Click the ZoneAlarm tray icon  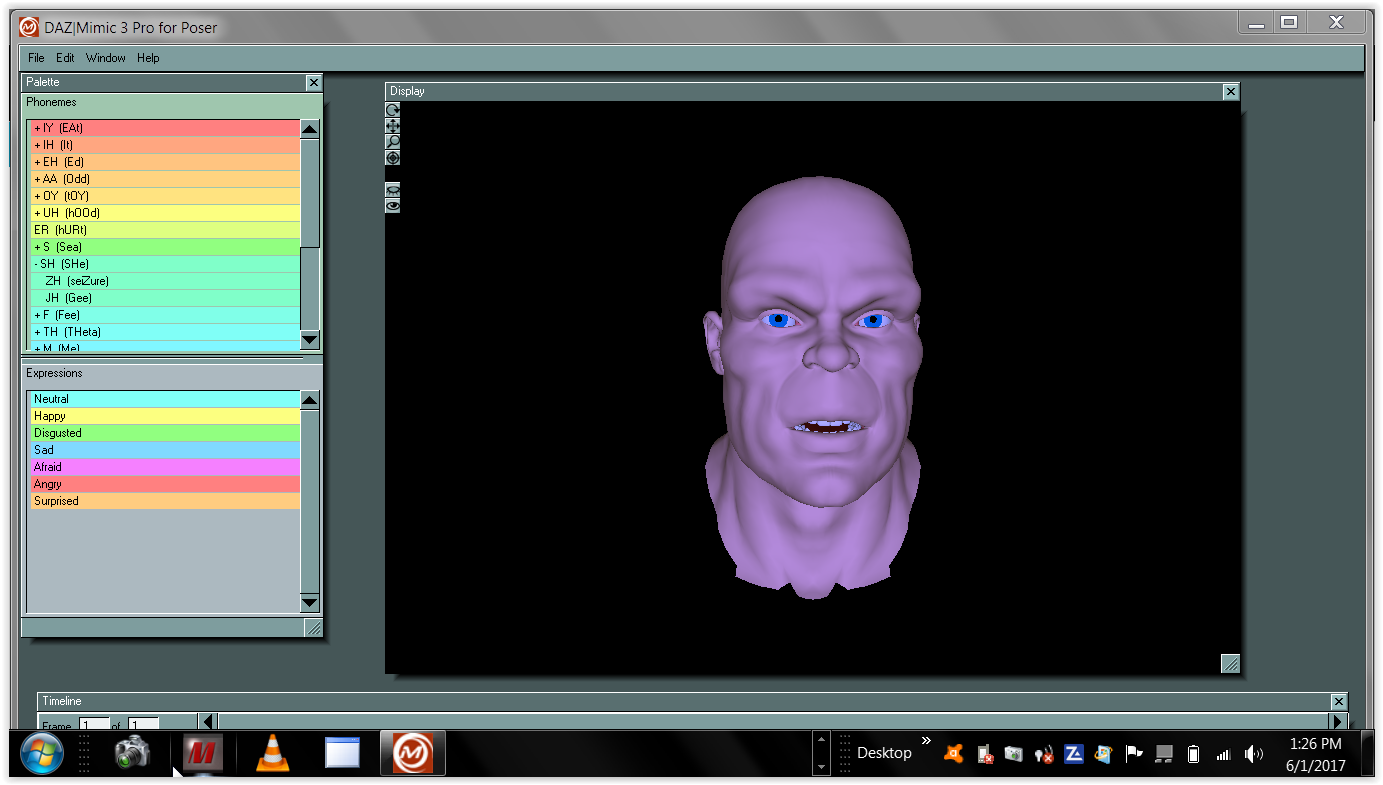[1074, 754]
